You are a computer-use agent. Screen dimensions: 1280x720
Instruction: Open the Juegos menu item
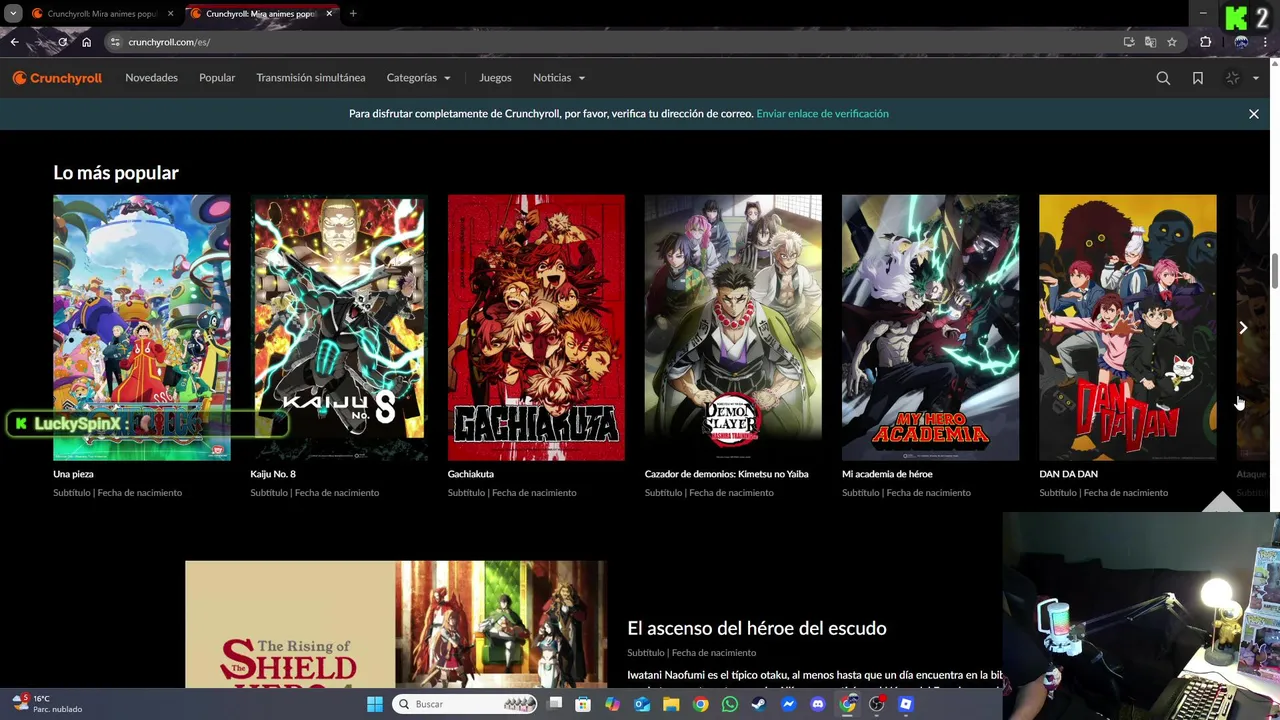495,78
